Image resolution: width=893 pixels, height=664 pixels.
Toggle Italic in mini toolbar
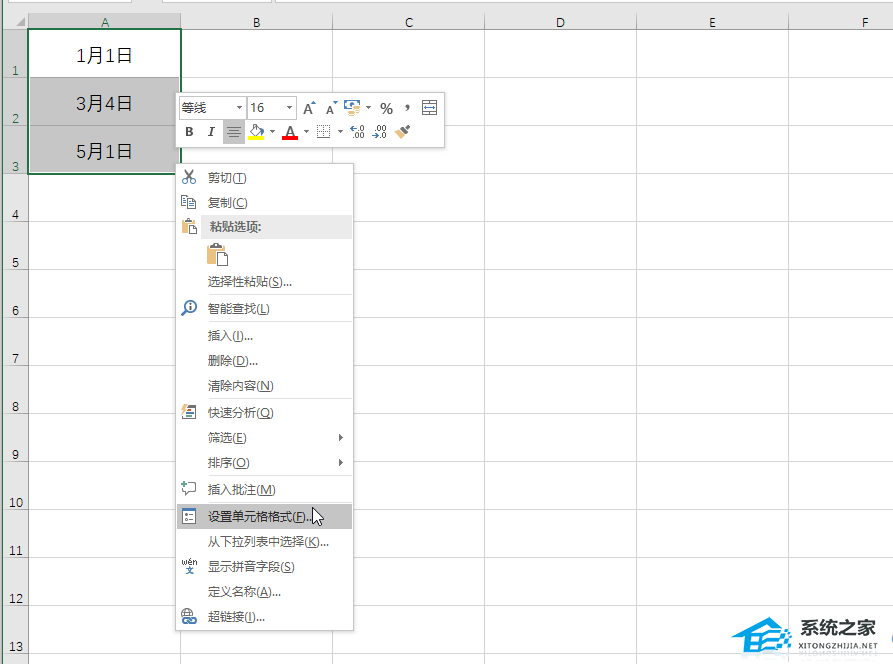211,132
